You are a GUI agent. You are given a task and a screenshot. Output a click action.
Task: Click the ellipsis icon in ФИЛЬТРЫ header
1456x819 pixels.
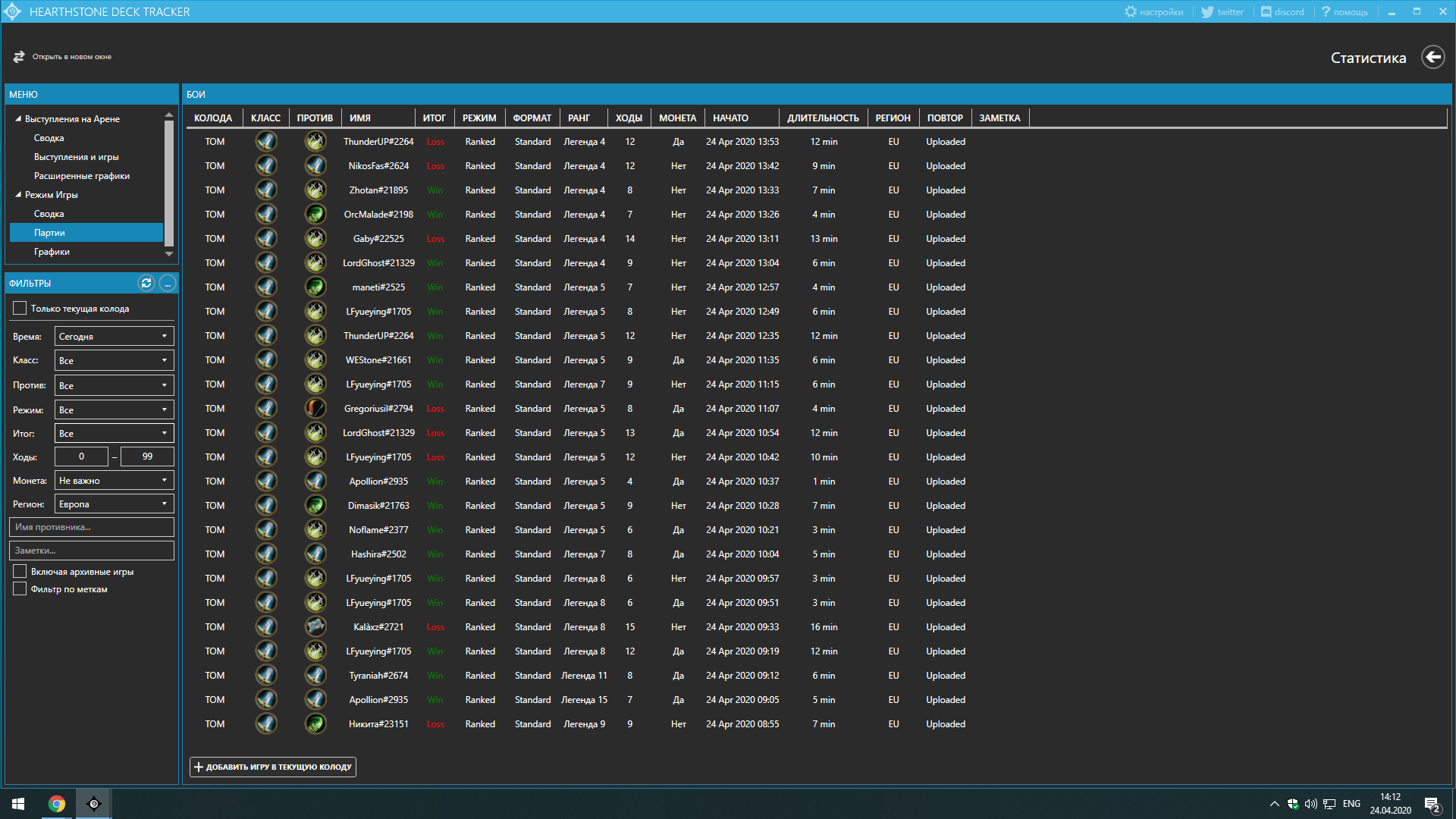pos(168,283)
